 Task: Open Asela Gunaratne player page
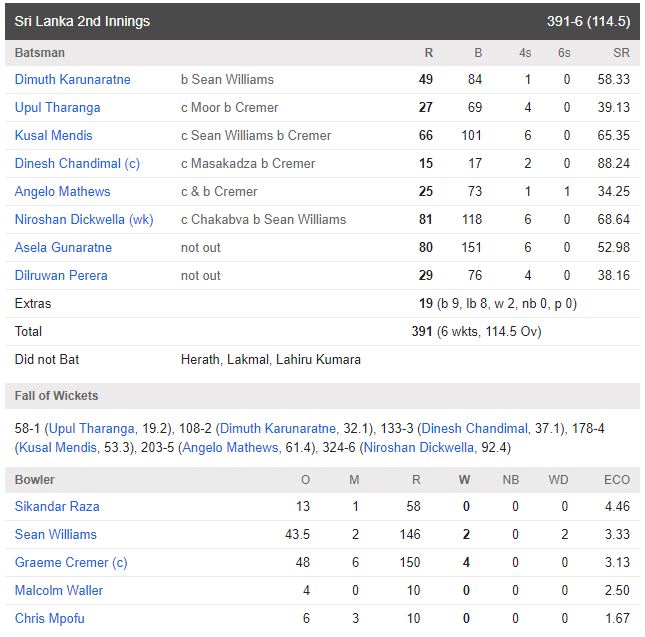click(x=63, y=247)
